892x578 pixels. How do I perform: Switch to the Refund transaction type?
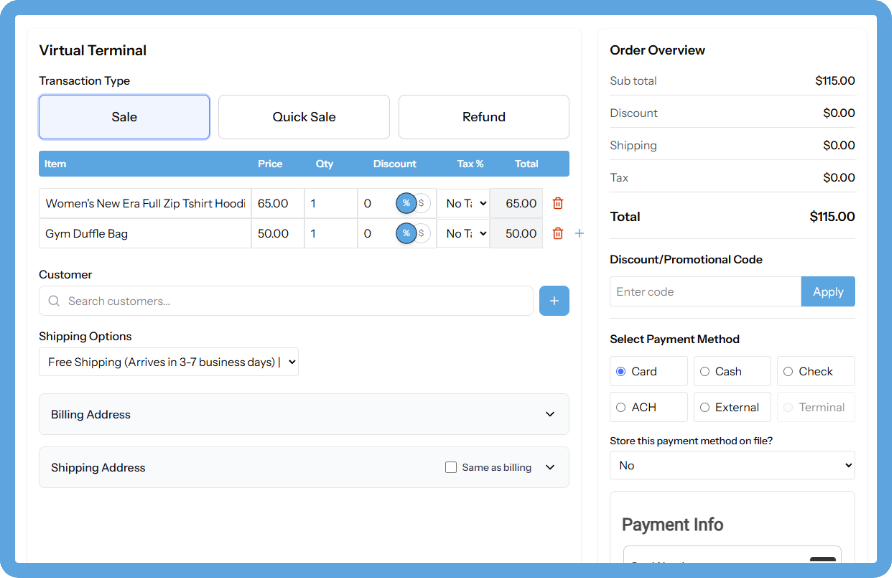click(483, 116)
